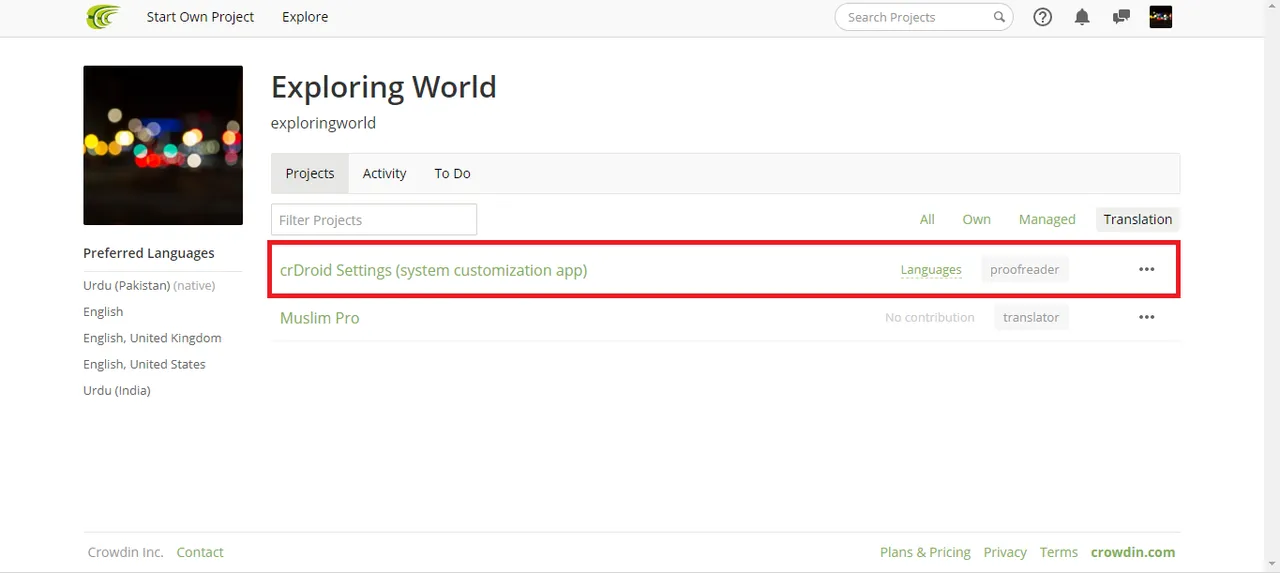
Task: Click the No contribution text for Muslim Pro
Action: [929, 317]
